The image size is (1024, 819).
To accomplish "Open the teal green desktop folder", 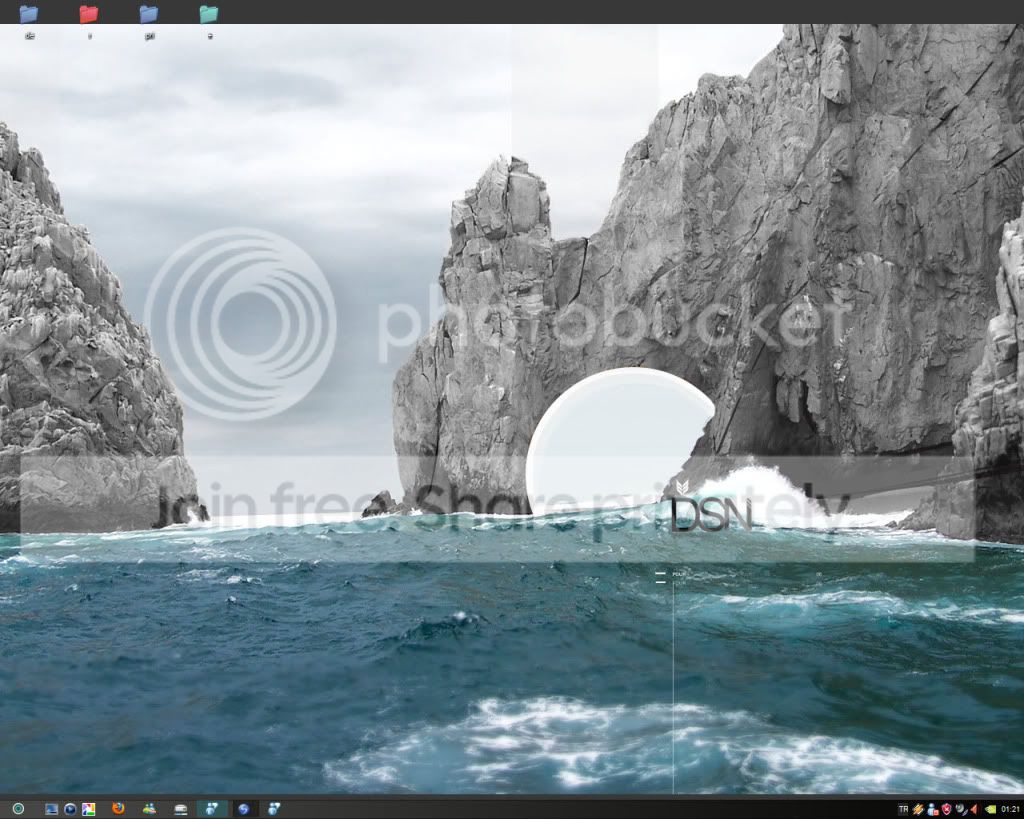I will 209,14.
